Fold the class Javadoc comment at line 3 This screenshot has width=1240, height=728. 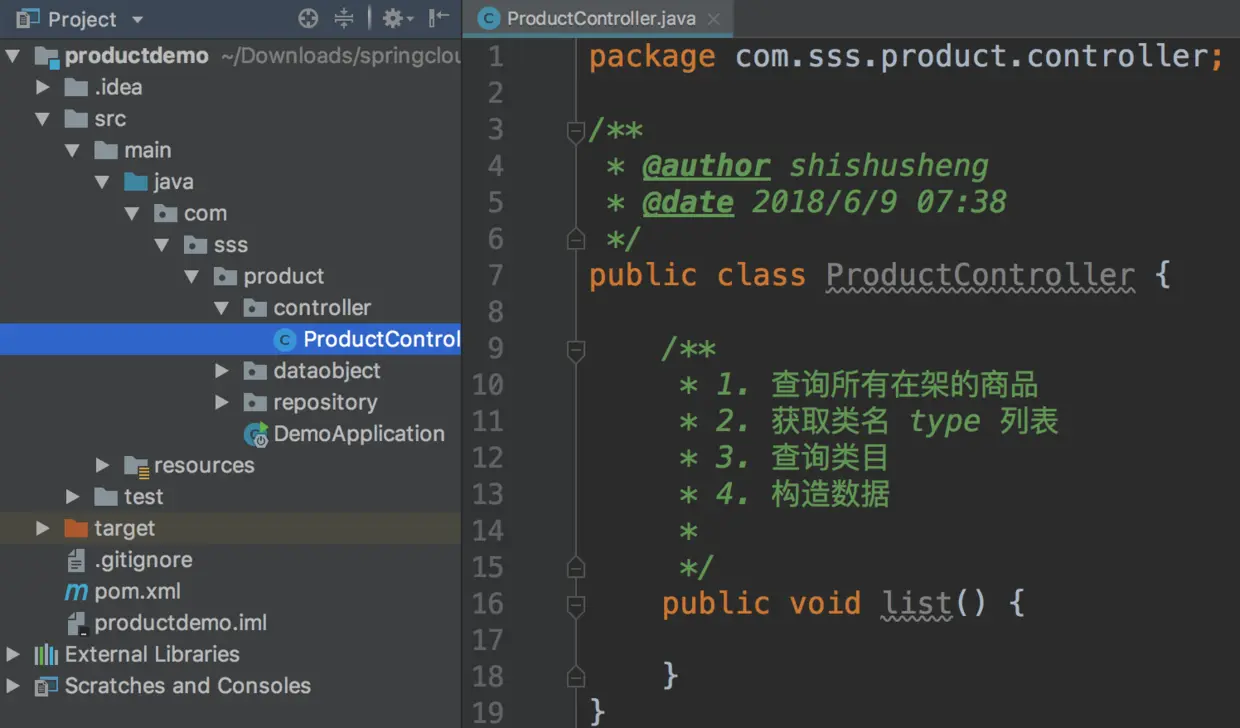click(x=575, y=130)
